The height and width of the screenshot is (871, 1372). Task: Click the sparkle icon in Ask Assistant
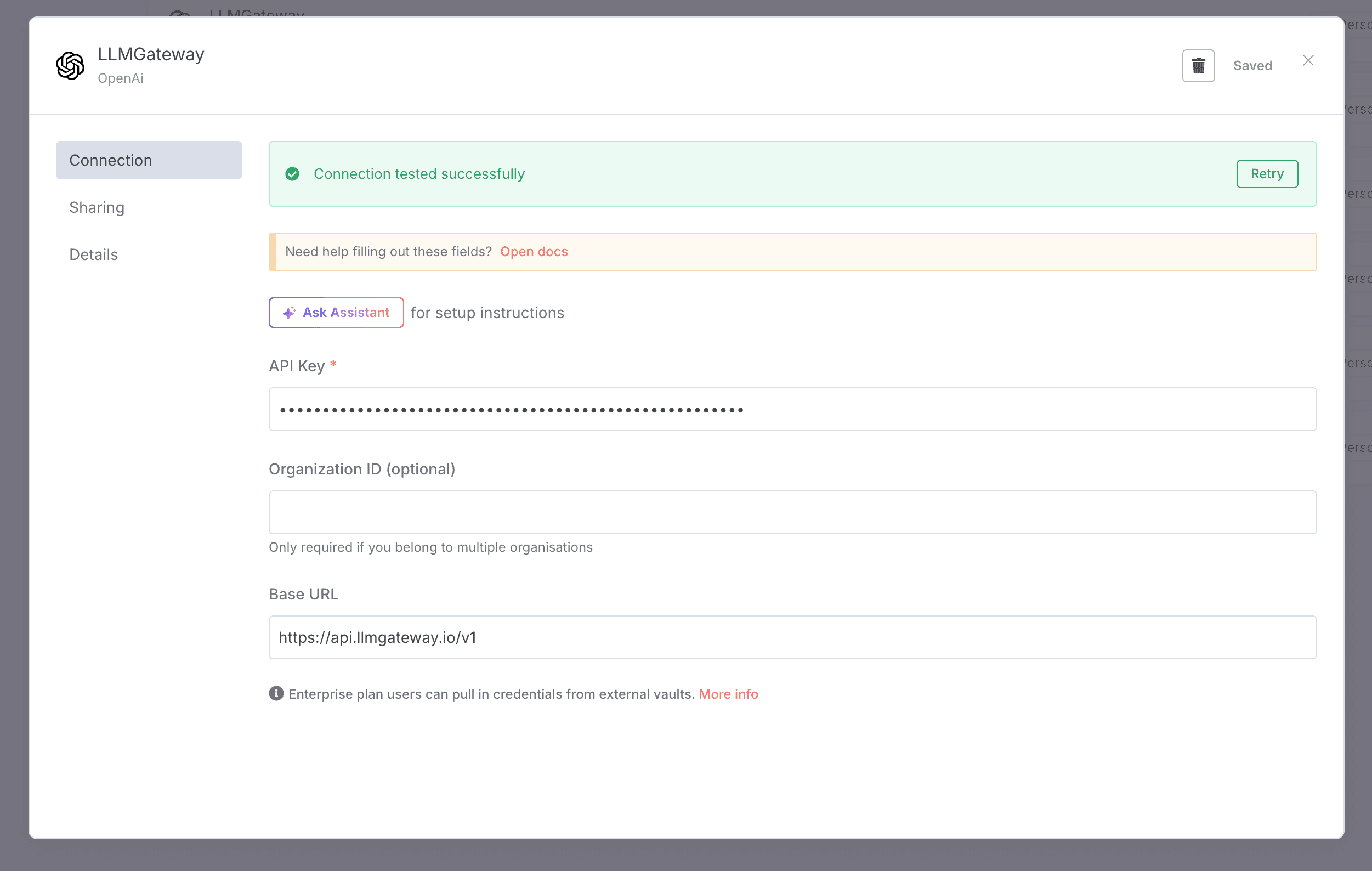click(x=290, y=313)
